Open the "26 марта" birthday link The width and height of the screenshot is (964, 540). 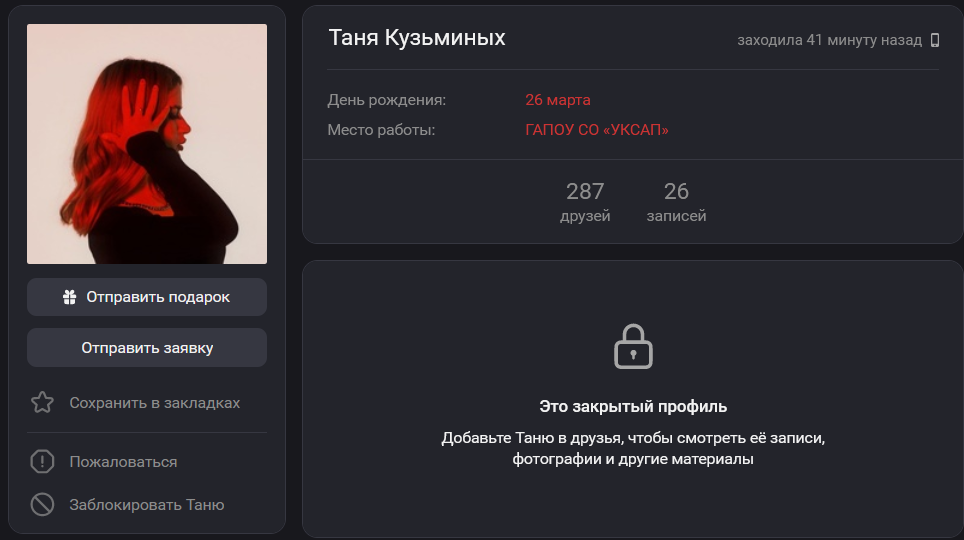point(558,100)
